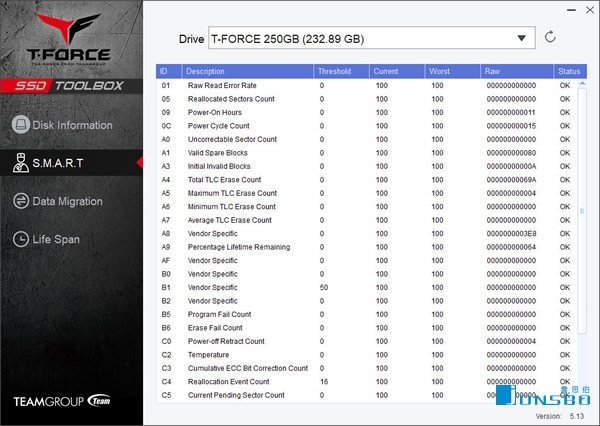Image resolution: width=600 pixels, height=426 pixels.
Task: Select the Initial Invalid Blocks row
Action: (x=367, y=166)
